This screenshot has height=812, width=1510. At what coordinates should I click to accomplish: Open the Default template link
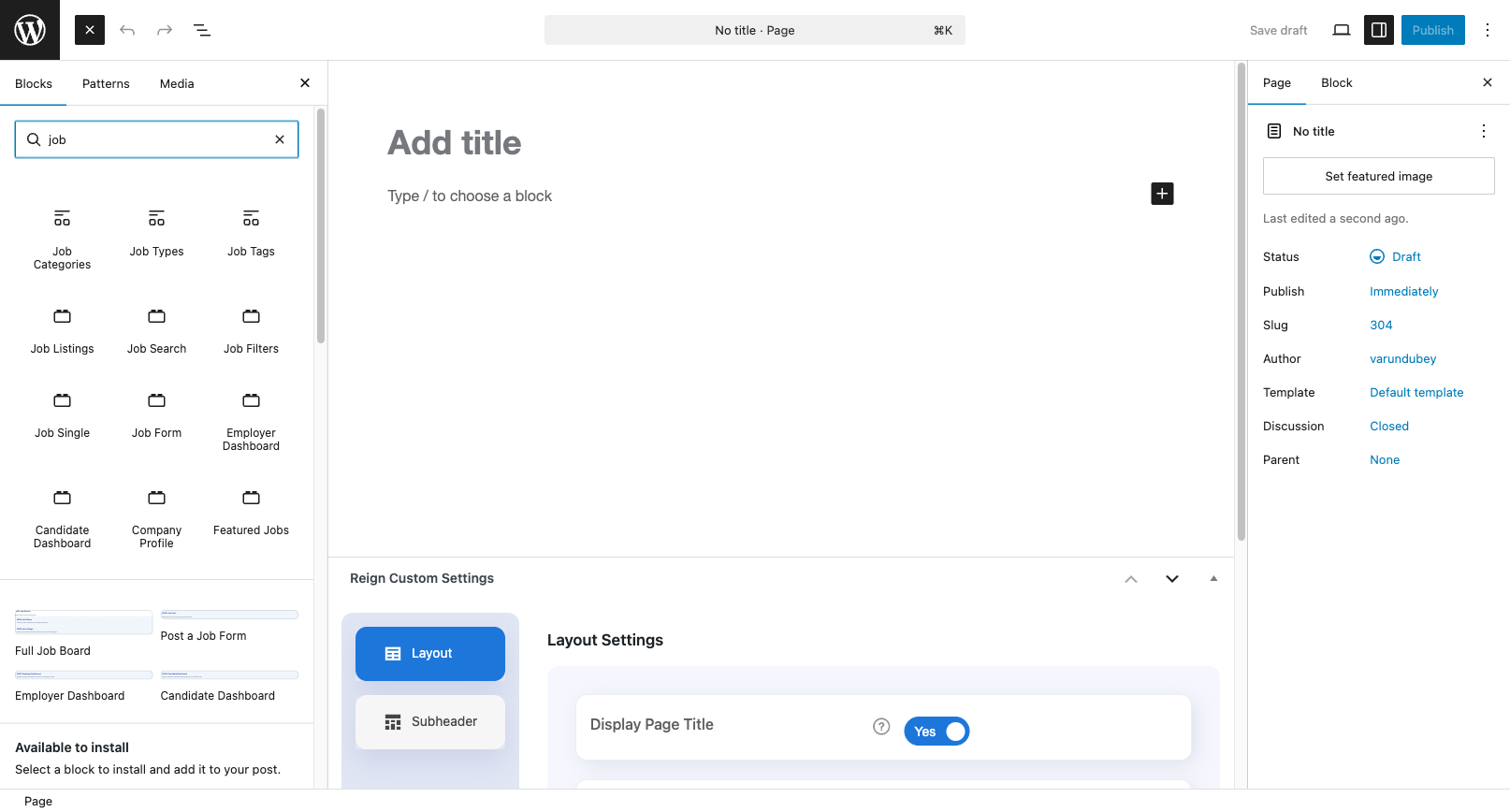click(x=1416, y=392)
